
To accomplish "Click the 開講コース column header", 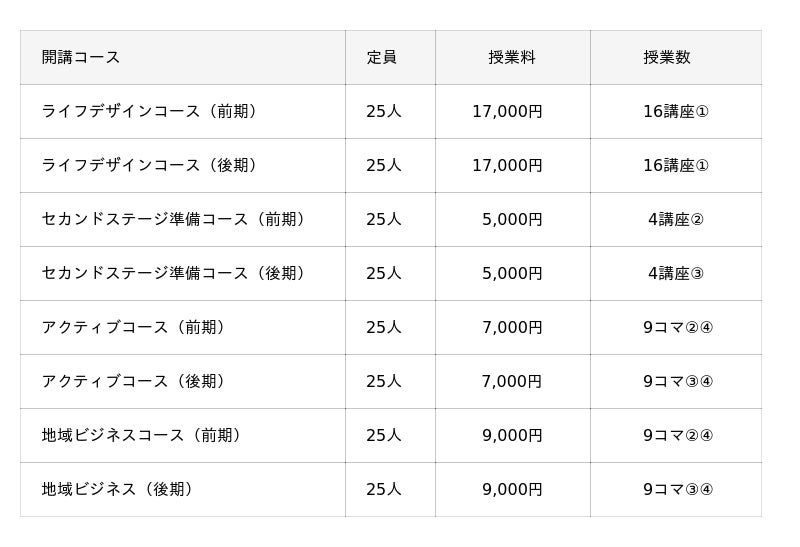I will [x=81, y=58].
